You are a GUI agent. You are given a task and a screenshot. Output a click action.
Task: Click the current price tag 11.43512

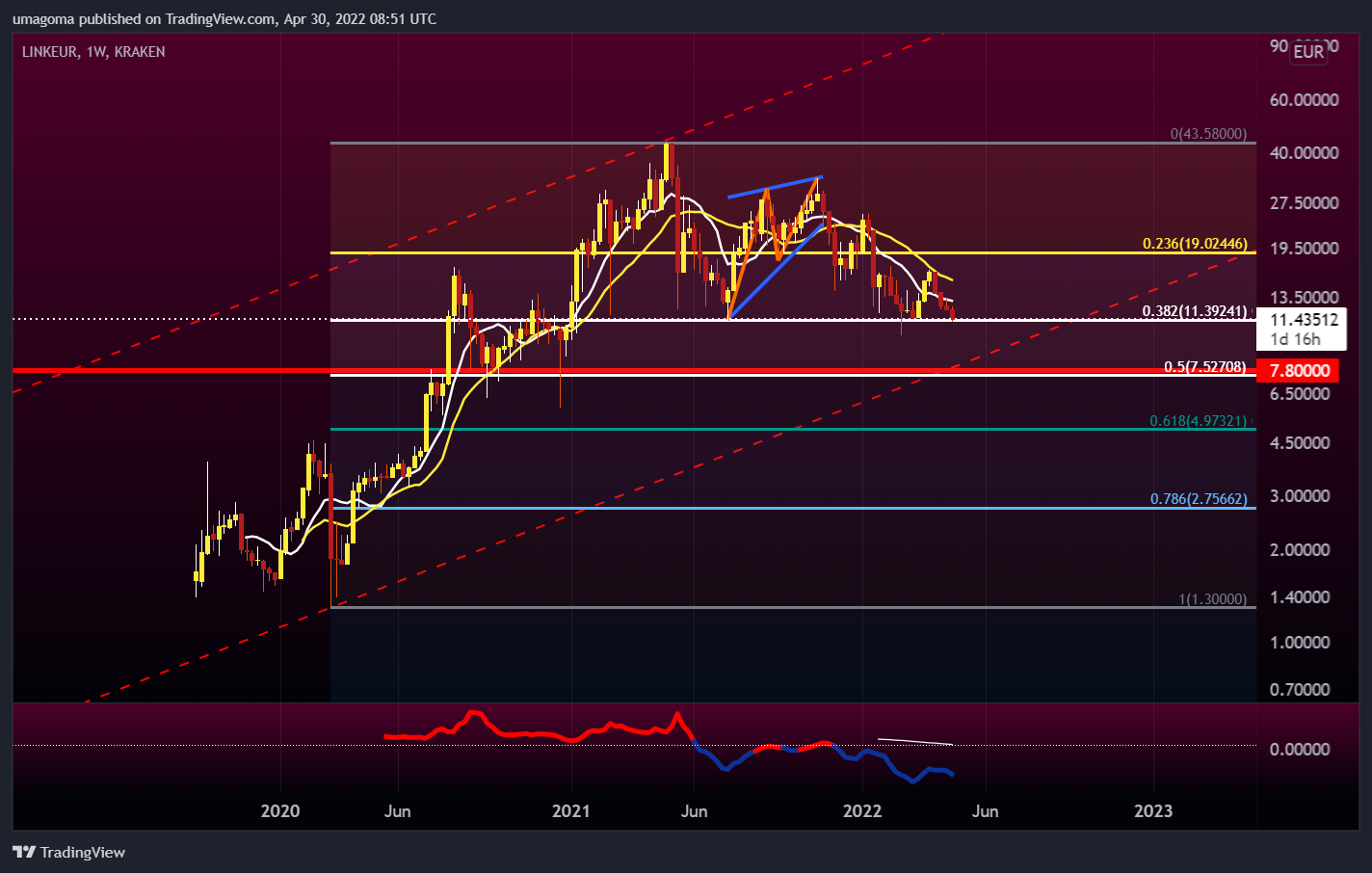click(x=1305, y=320)
